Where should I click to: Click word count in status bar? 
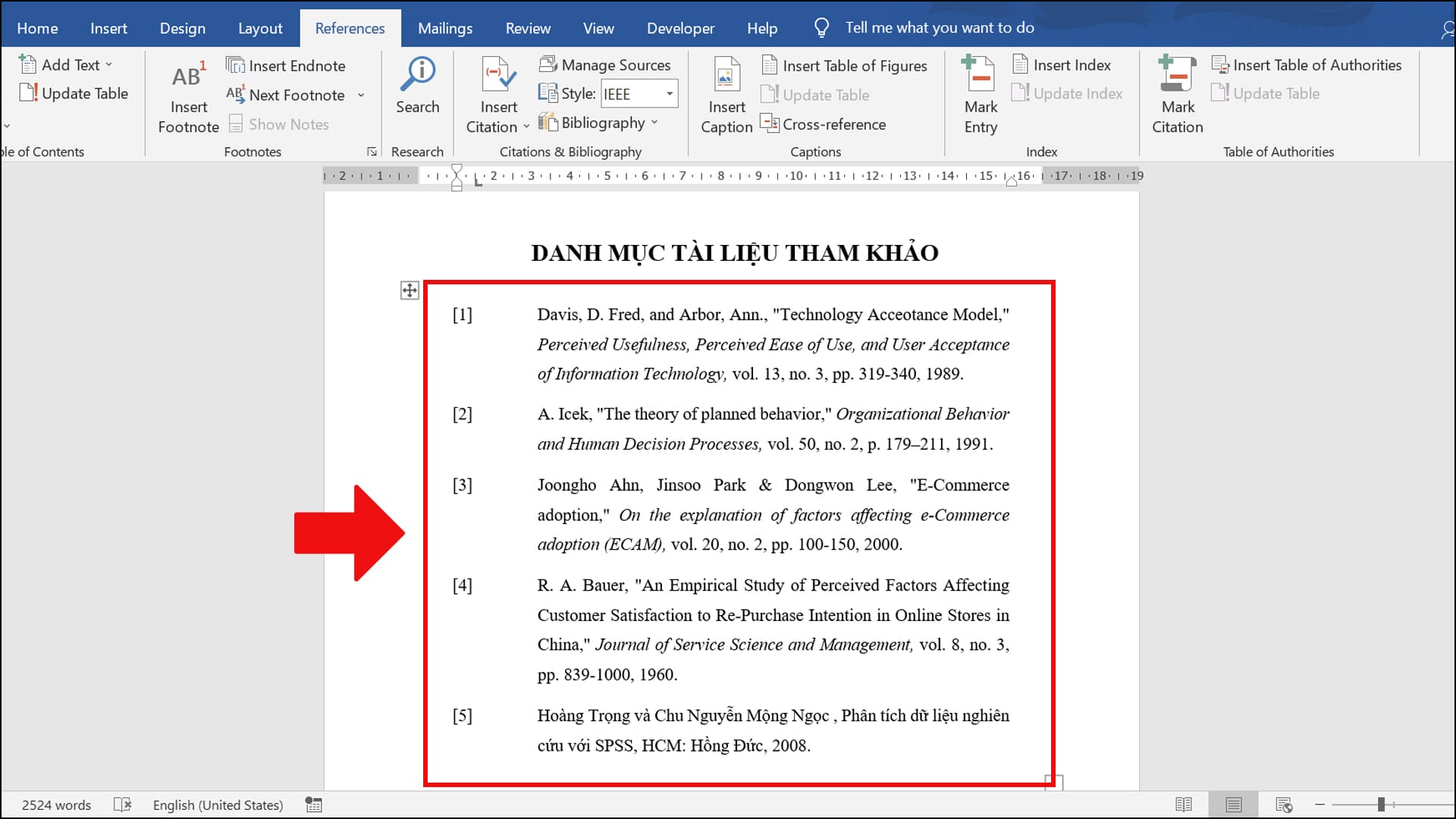pyautogui.click(x=56, y=805)
